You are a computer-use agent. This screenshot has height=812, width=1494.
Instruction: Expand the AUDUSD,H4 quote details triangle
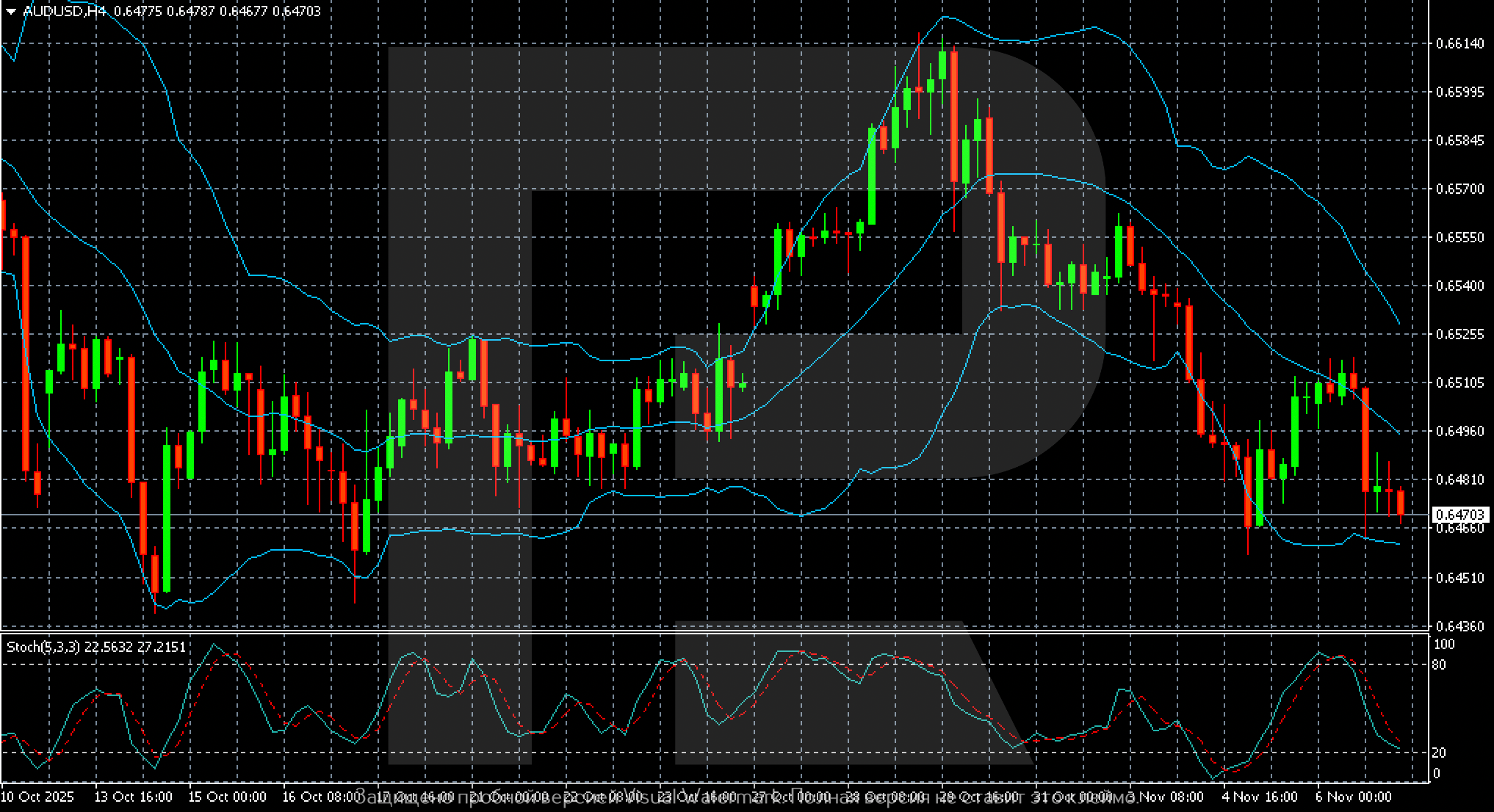coord(10,10)
